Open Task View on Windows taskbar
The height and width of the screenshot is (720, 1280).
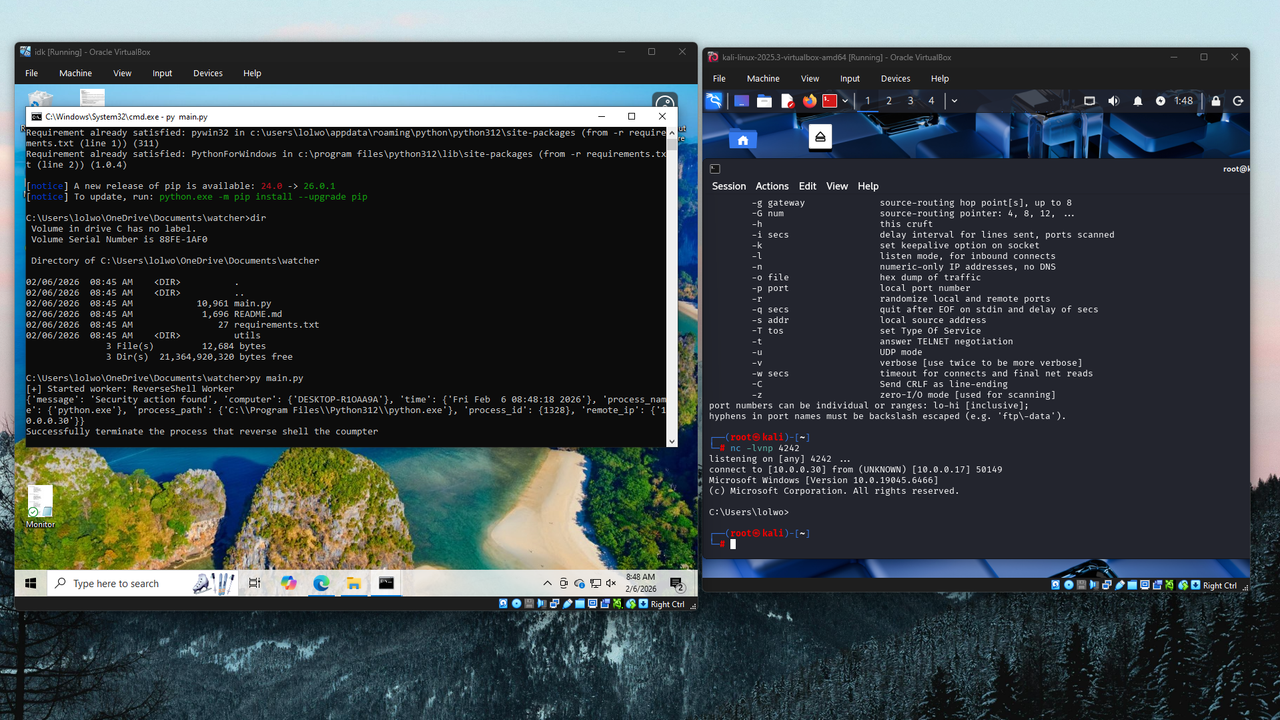click(255, 583)
